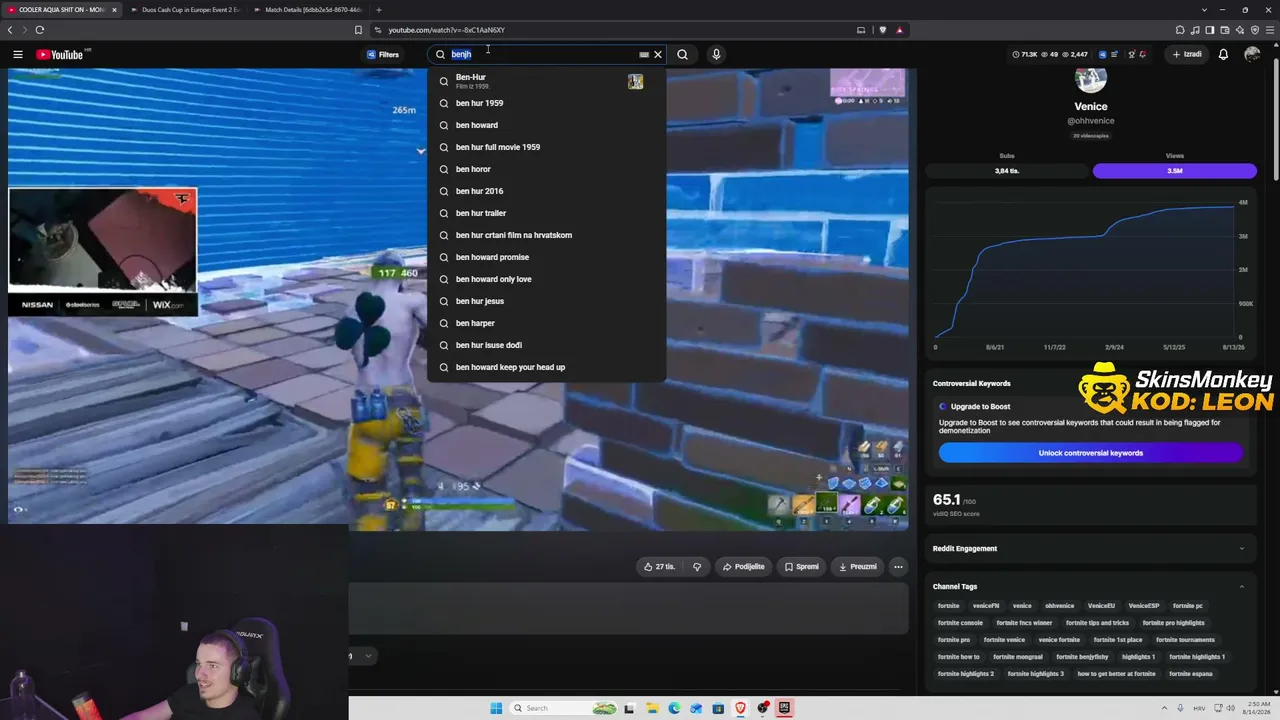Choose the 'ben horor' suggestion
The image size is (1280, 720).
(x=546, y=169)
